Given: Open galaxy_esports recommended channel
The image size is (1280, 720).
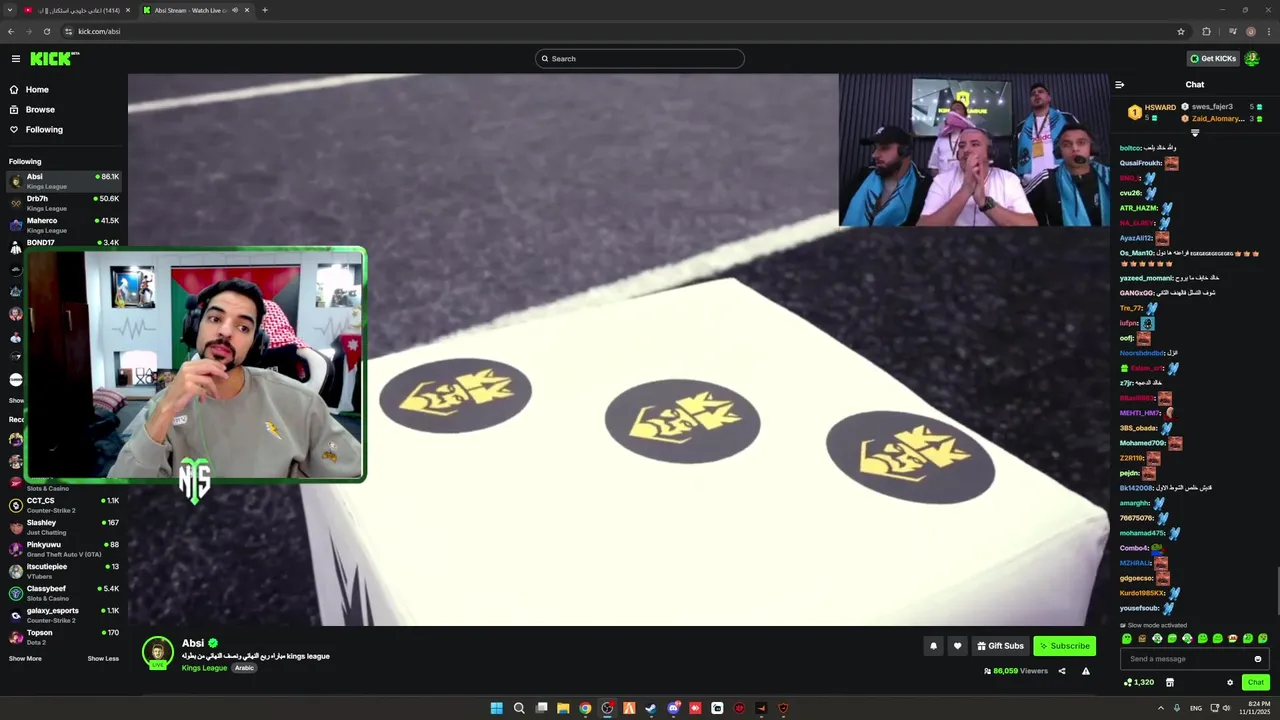Looking at the screenshot, I should [x=64, y=615].
